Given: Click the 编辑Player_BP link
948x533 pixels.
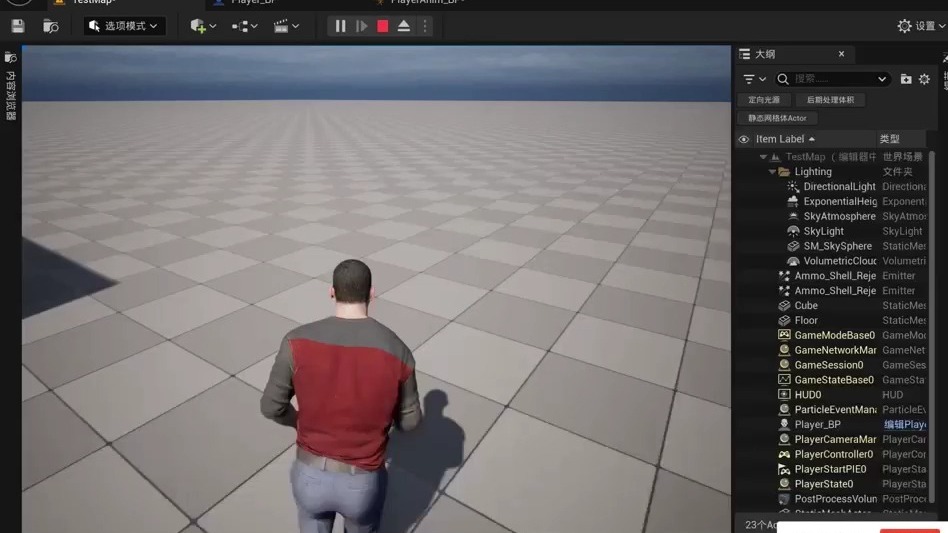Looking at the screenshot, I should (x=904, y=424).
